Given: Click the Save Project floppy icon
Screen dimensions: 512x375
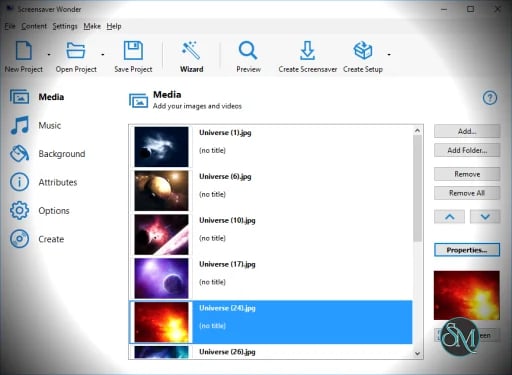Looking at the screenshot, I should [x=133, y=51].
